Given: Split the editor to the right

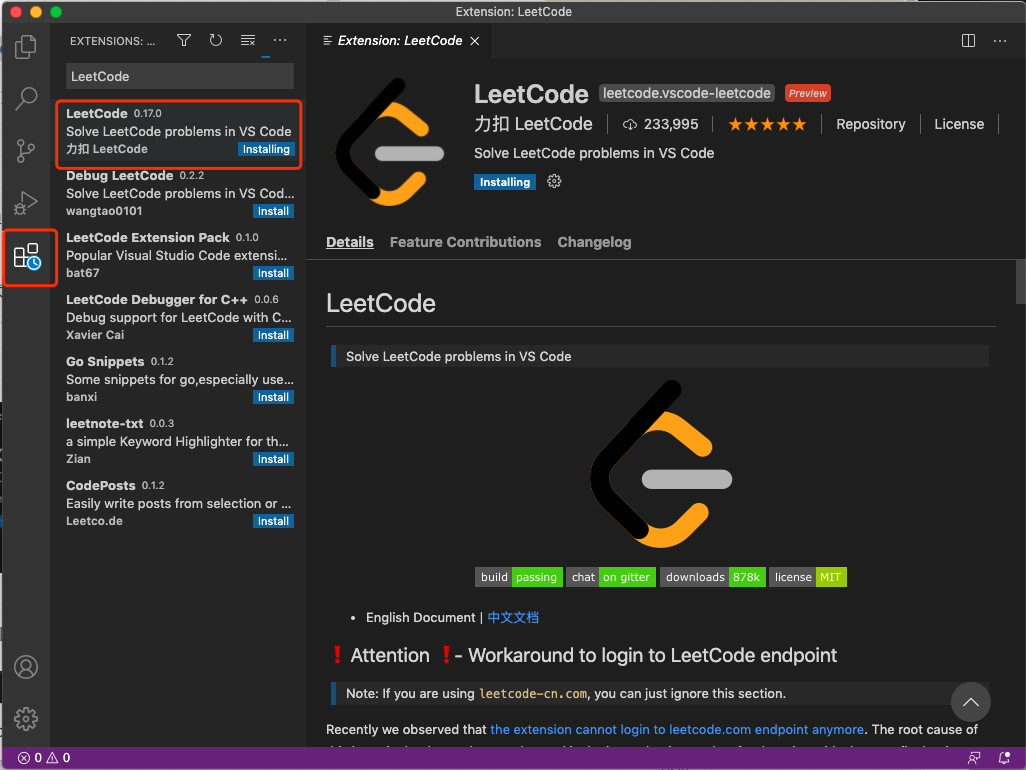Looking at the screenshot, I should coord(968,41).
